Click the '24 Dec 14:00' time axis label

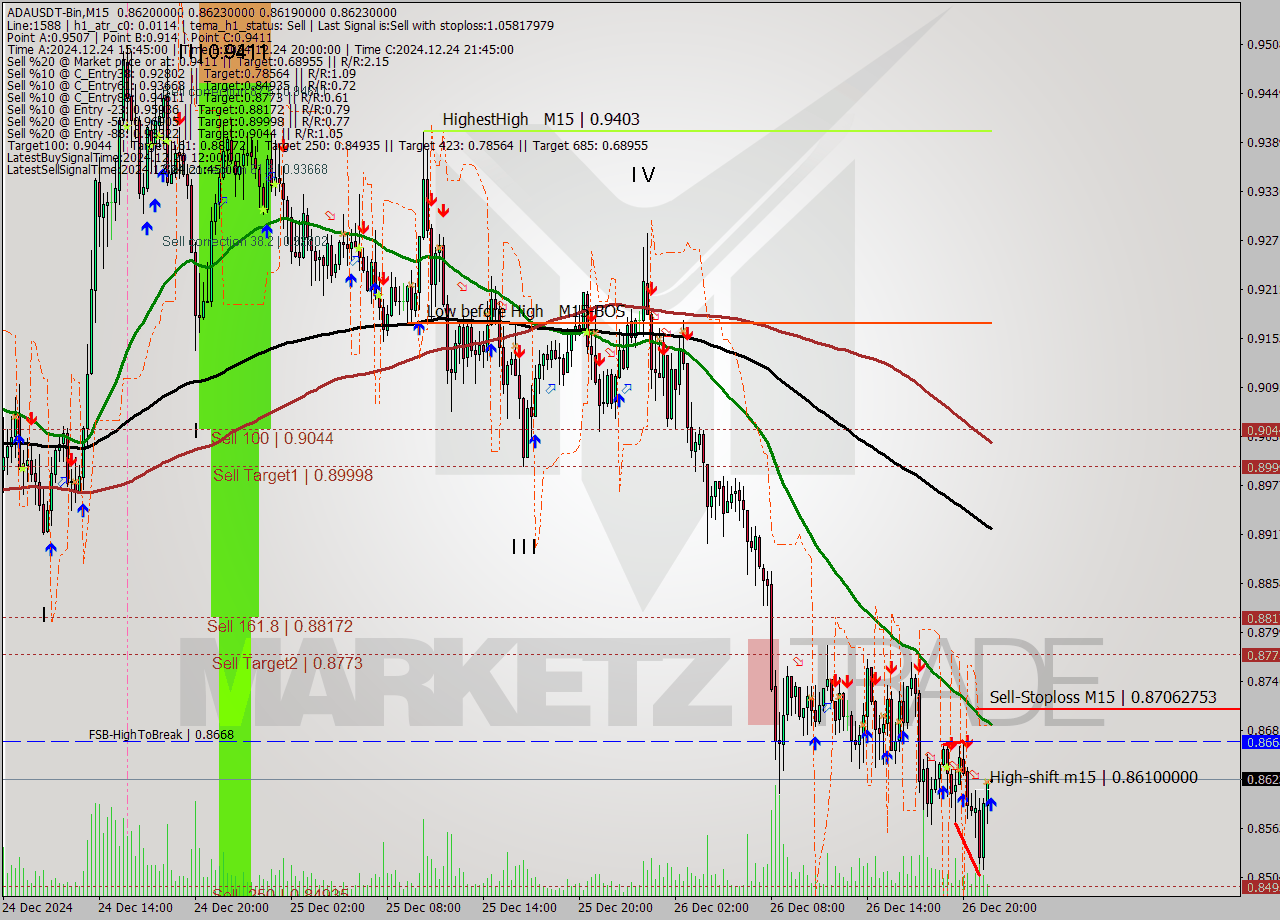135,908
